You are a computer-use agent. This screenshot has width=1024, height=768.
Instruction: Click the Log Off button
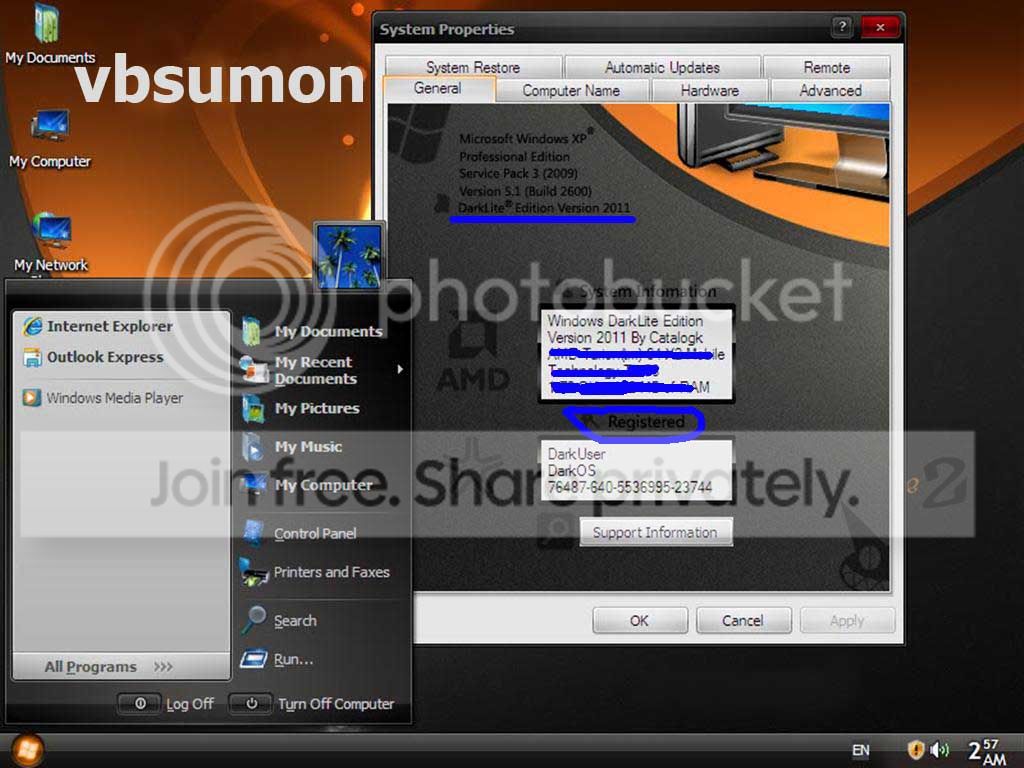tap(166, 704)
